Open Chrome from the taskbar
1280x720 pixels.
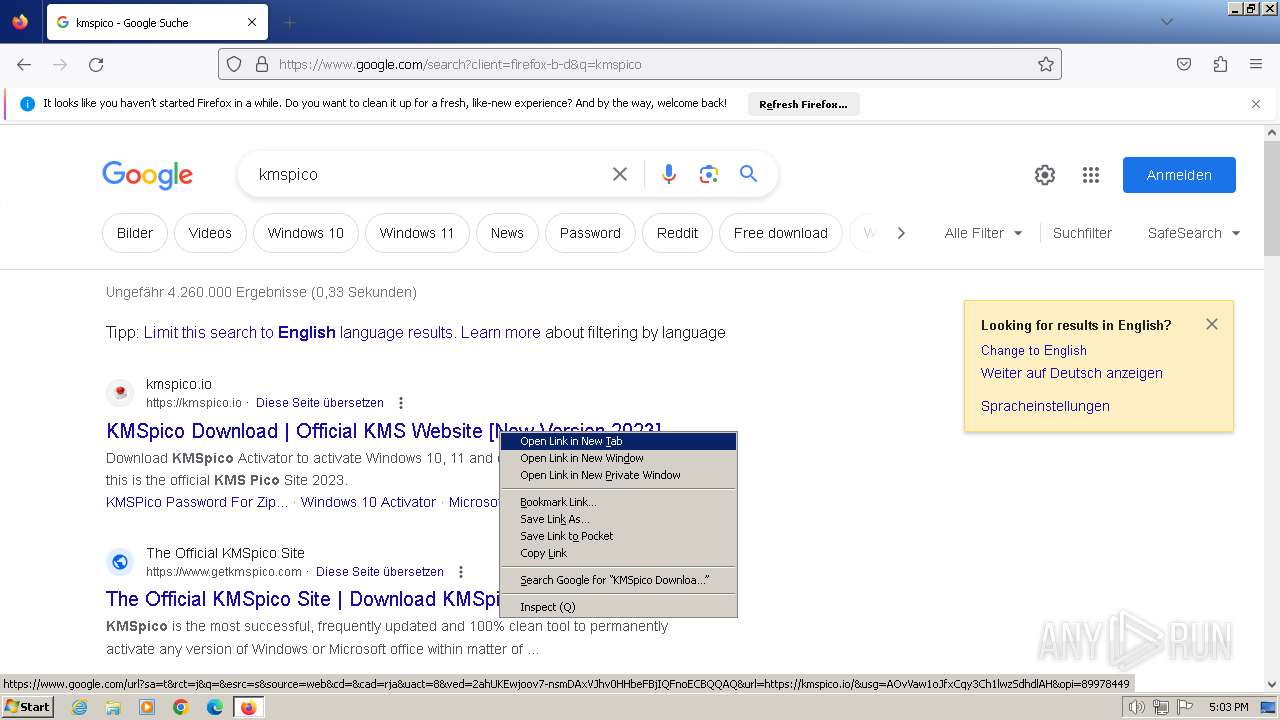(x=181, y=707)
